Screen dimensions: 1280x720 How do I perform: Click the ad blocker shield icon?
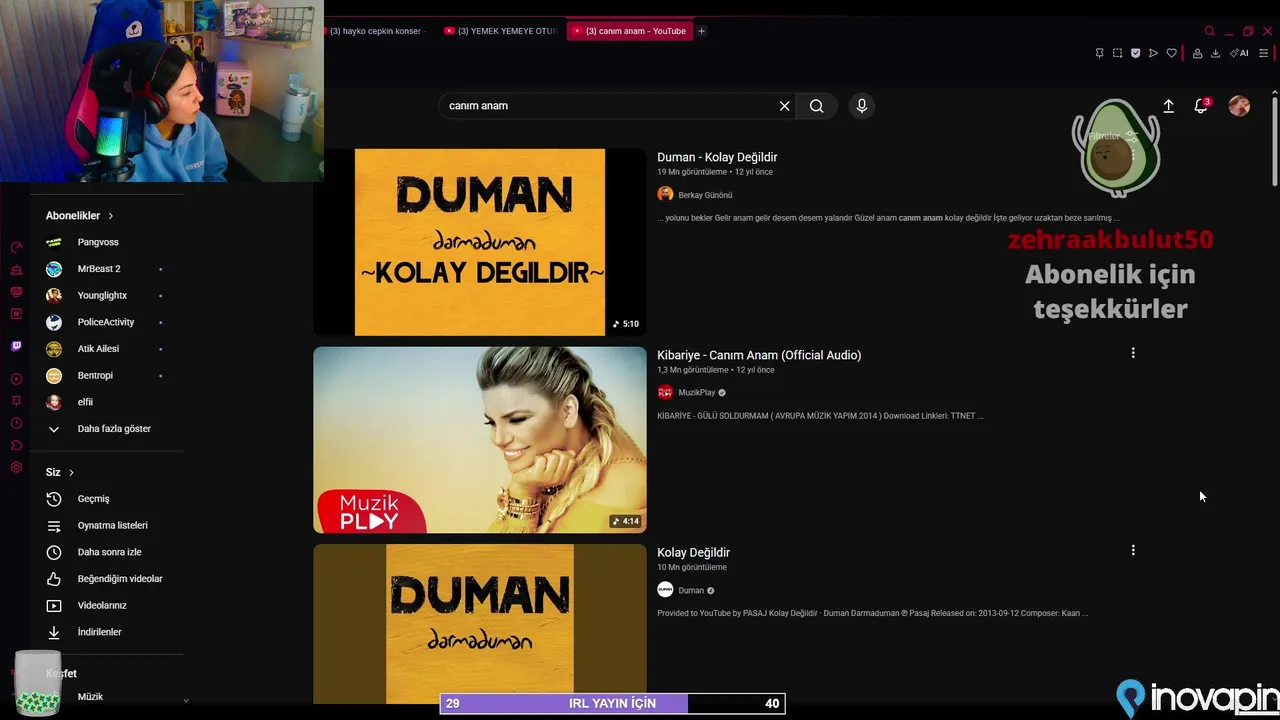coord(1135,53)
